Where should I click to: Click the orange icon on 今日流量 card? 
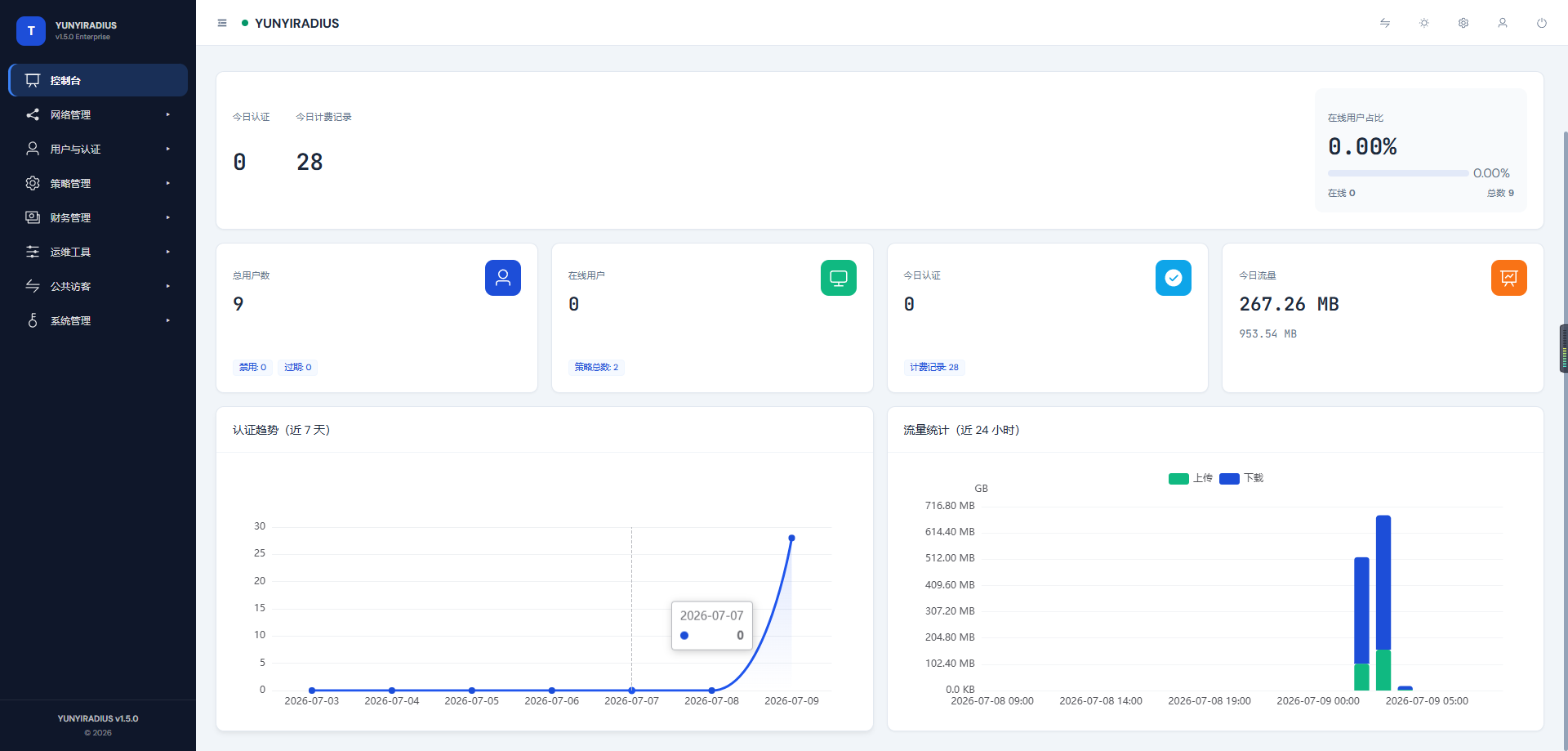tap(1509, 278)
